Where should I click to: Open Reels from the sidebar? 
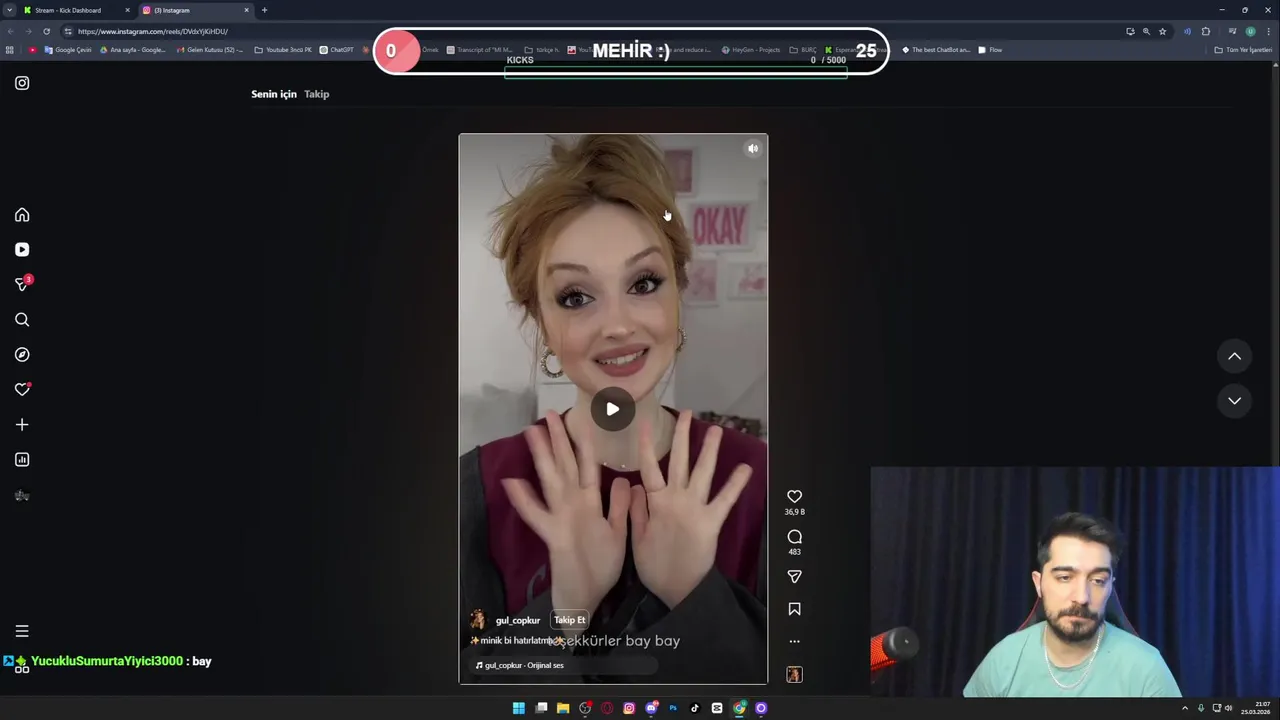[22, 250]
